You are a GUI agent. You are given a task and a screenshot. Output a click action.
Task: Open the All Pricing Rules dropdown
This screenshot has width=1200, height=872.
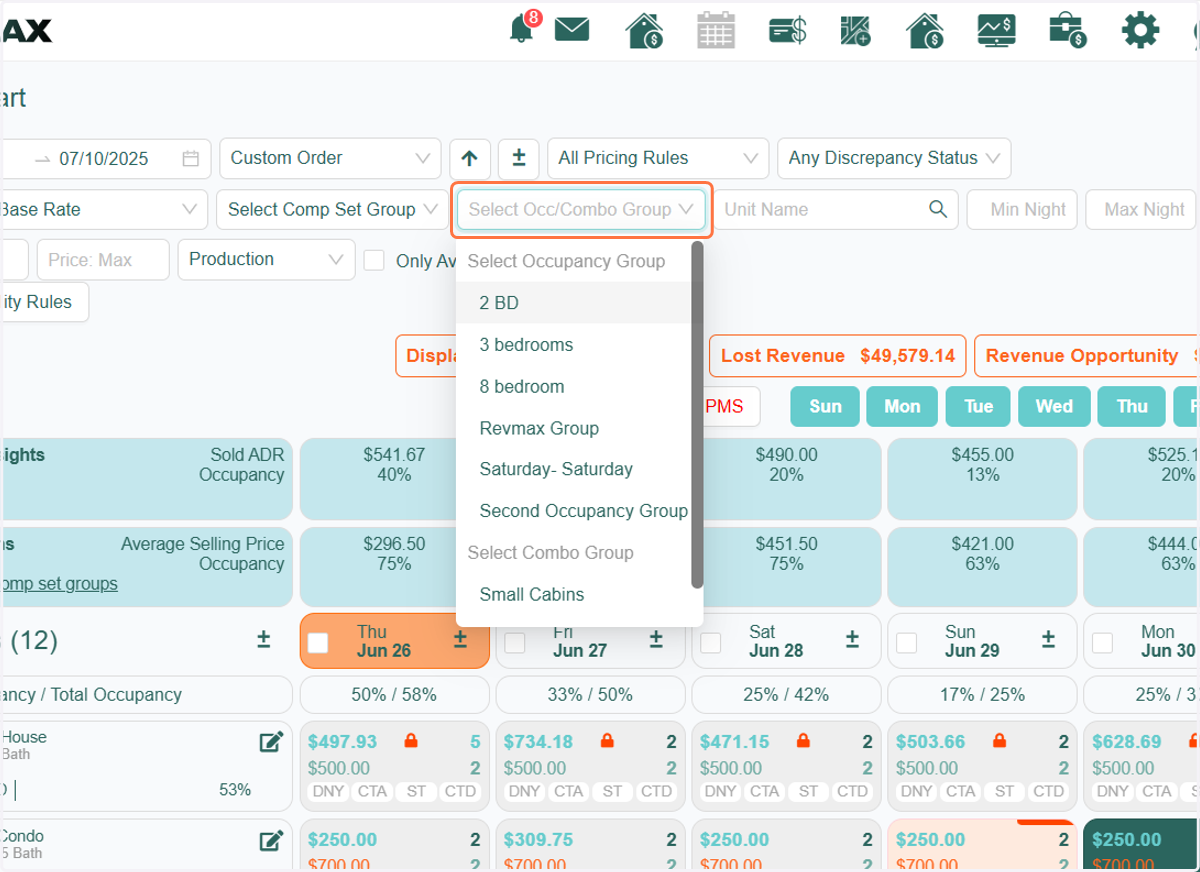(x=658, y=158)
